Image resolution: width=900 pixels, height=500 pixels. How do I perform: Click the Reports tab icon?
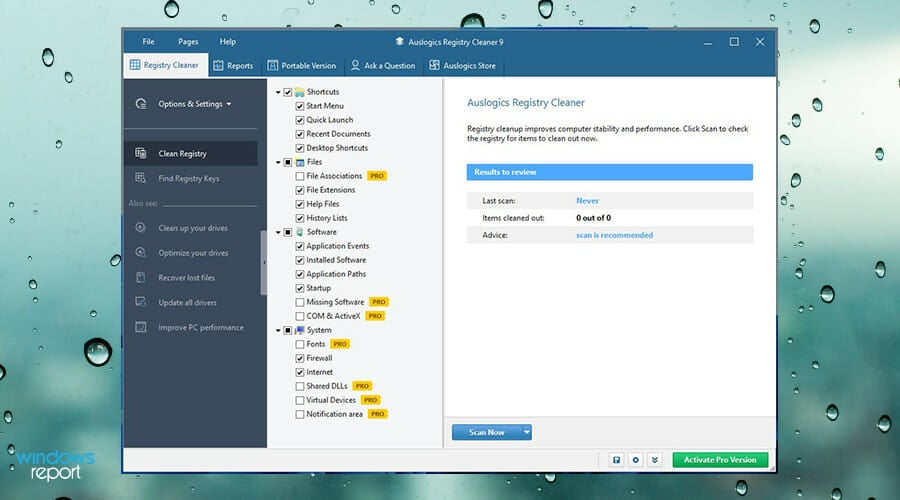tap(218, 65)
